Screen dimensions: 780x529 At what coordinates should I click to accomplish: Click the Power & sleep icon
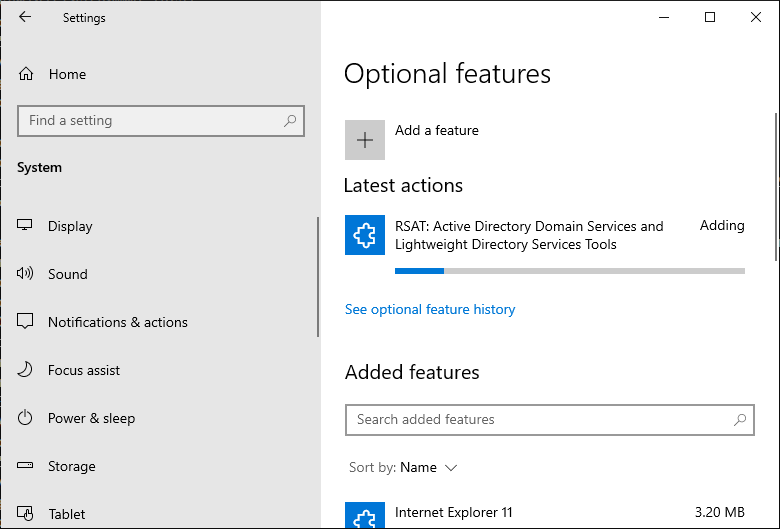click(26, 418)
